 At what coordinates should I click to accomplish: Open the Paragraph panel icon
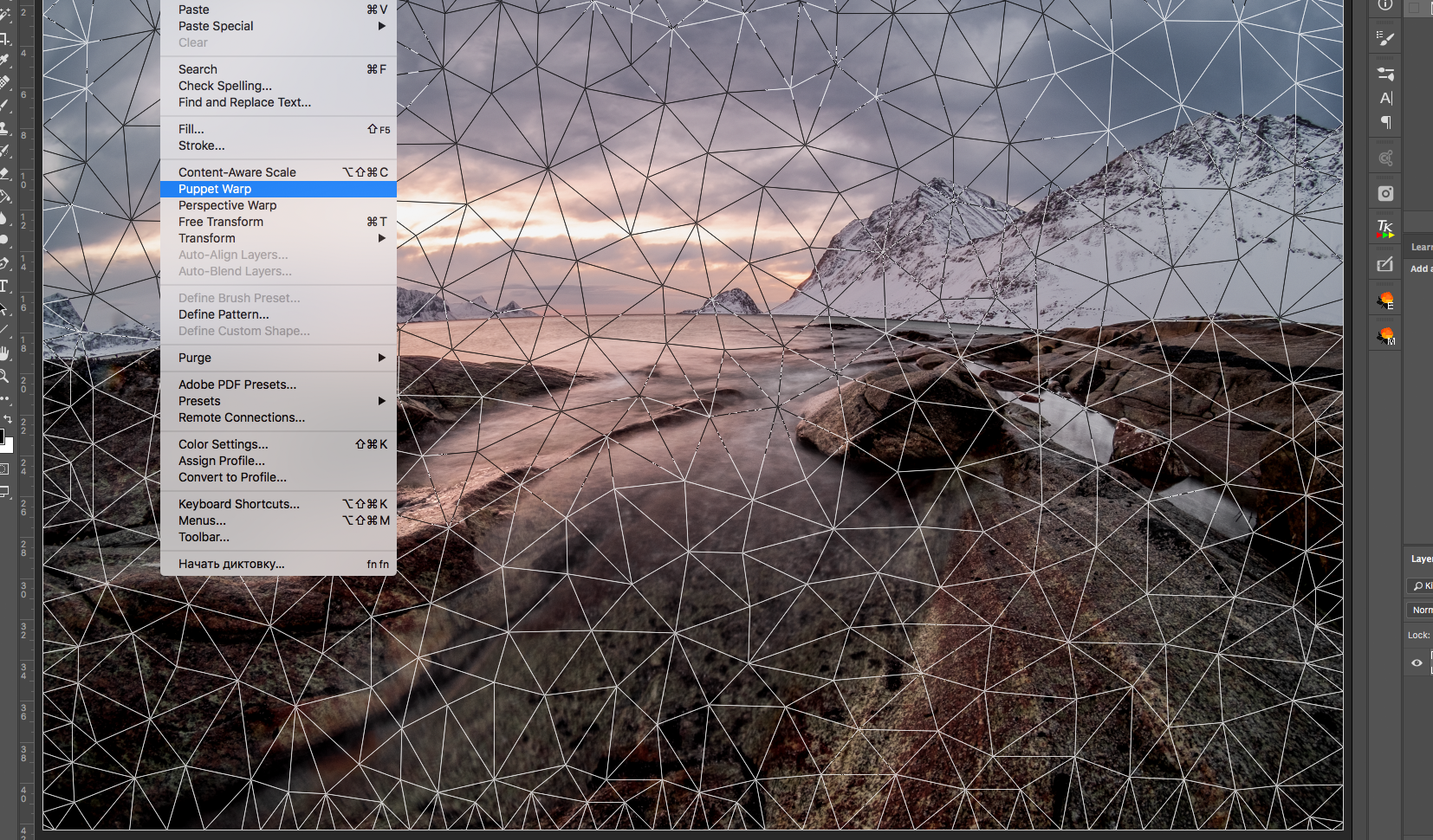click(1385, 123)
